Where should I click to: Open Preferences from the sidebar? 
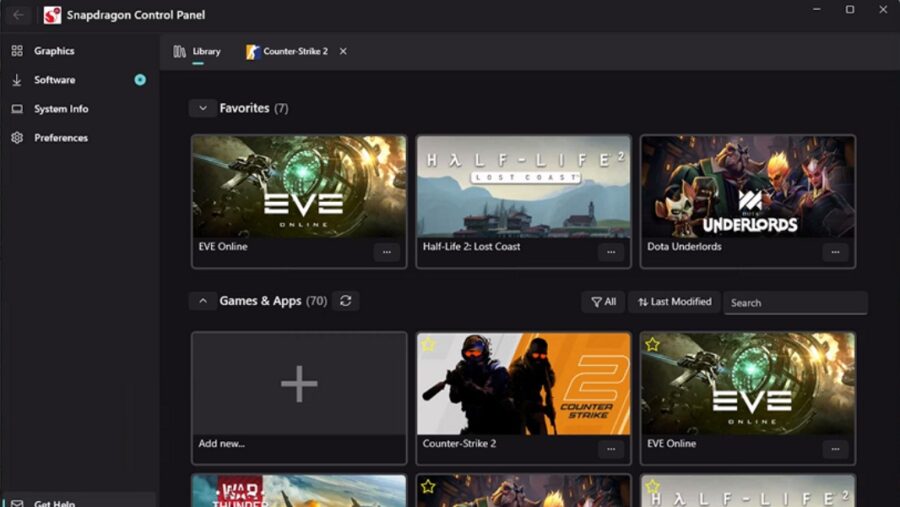pyautogui.click(x=61, y=138)
